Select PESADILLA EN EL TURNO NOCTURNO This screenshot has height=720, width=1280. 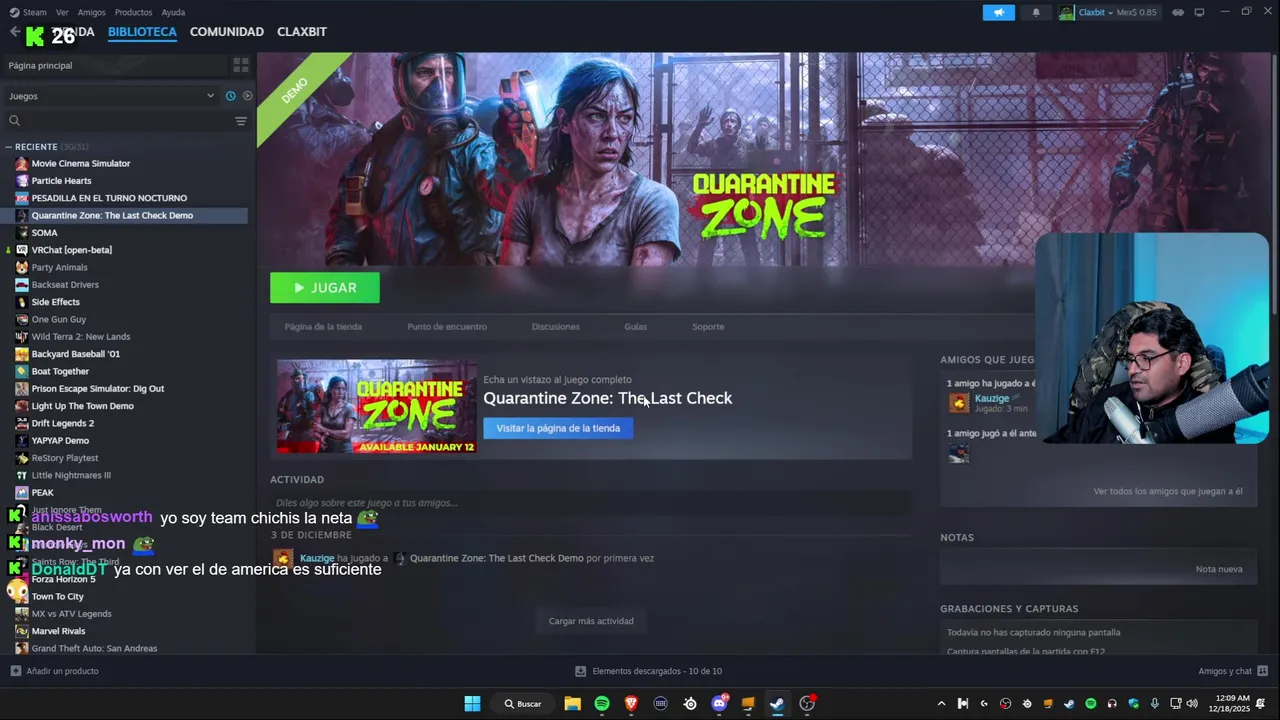pos(109,198)
